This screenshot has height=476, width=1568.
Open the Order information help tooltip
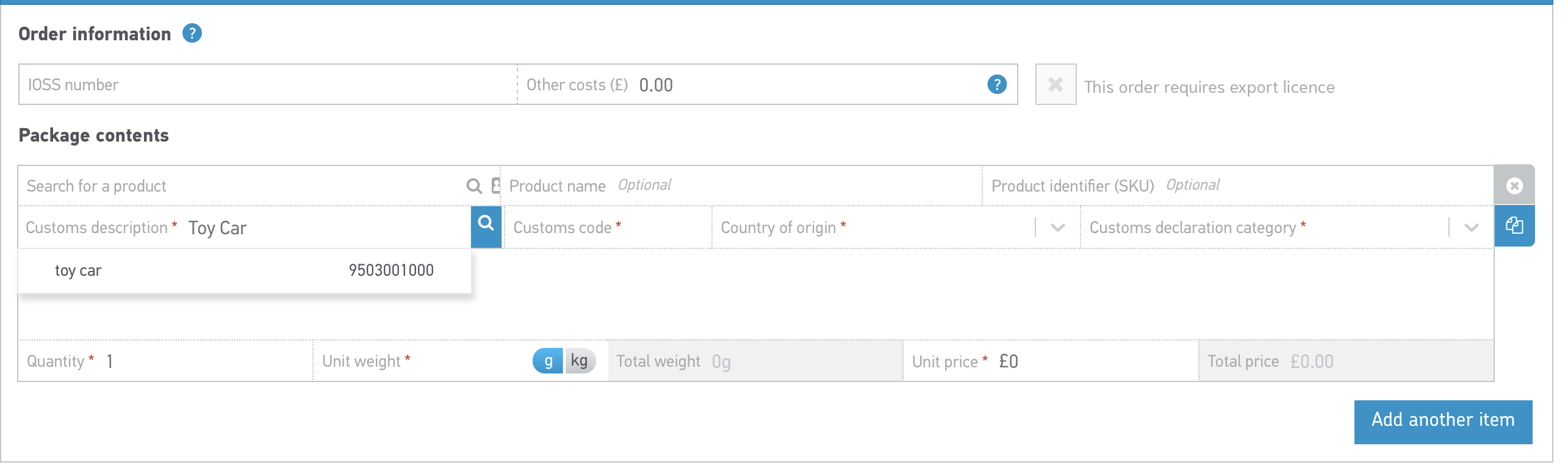(x=192, y=34)
